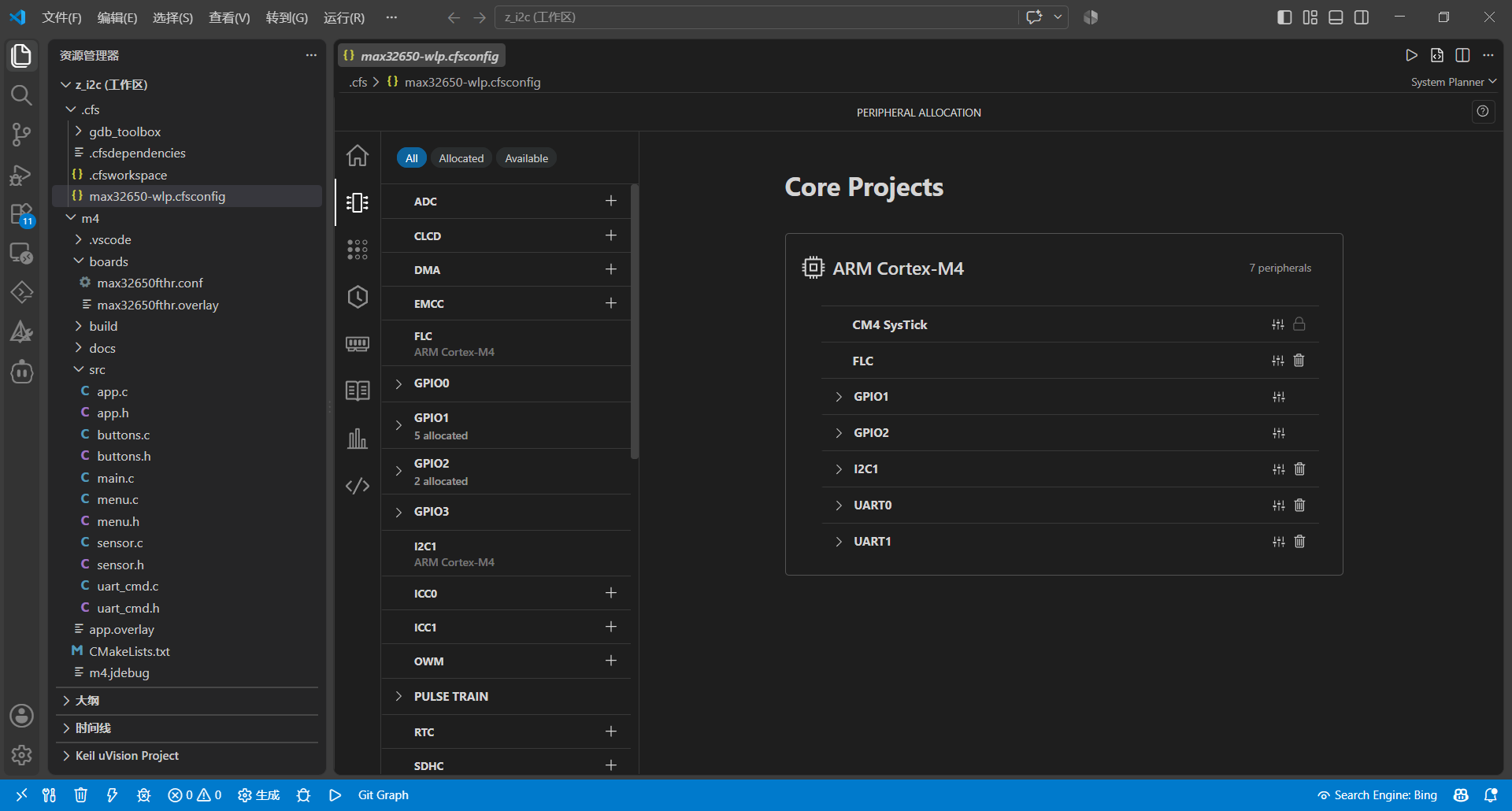Filter peripherals by Available
The width and height of the screenshot is (1512, 811).
527,158
